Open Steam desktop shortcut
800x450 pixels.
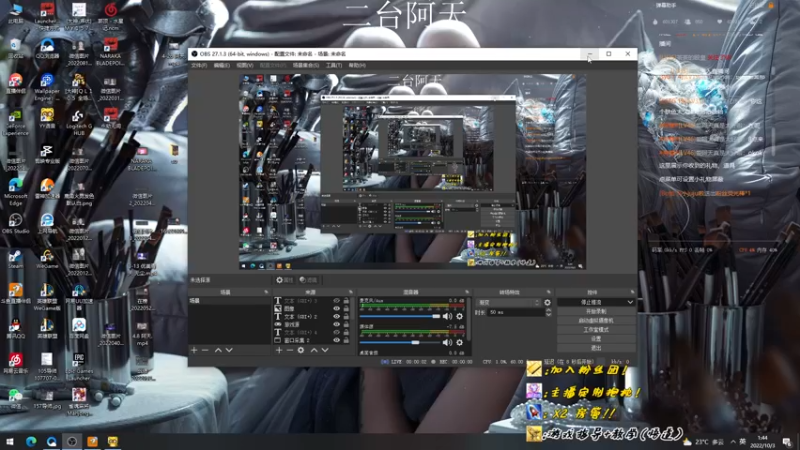(15, 259)
